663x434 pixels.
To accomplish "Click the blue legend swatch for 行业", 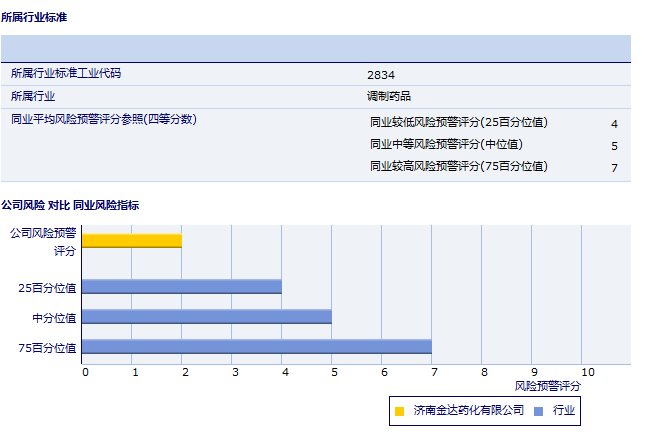I will click(x=538, y=410).
